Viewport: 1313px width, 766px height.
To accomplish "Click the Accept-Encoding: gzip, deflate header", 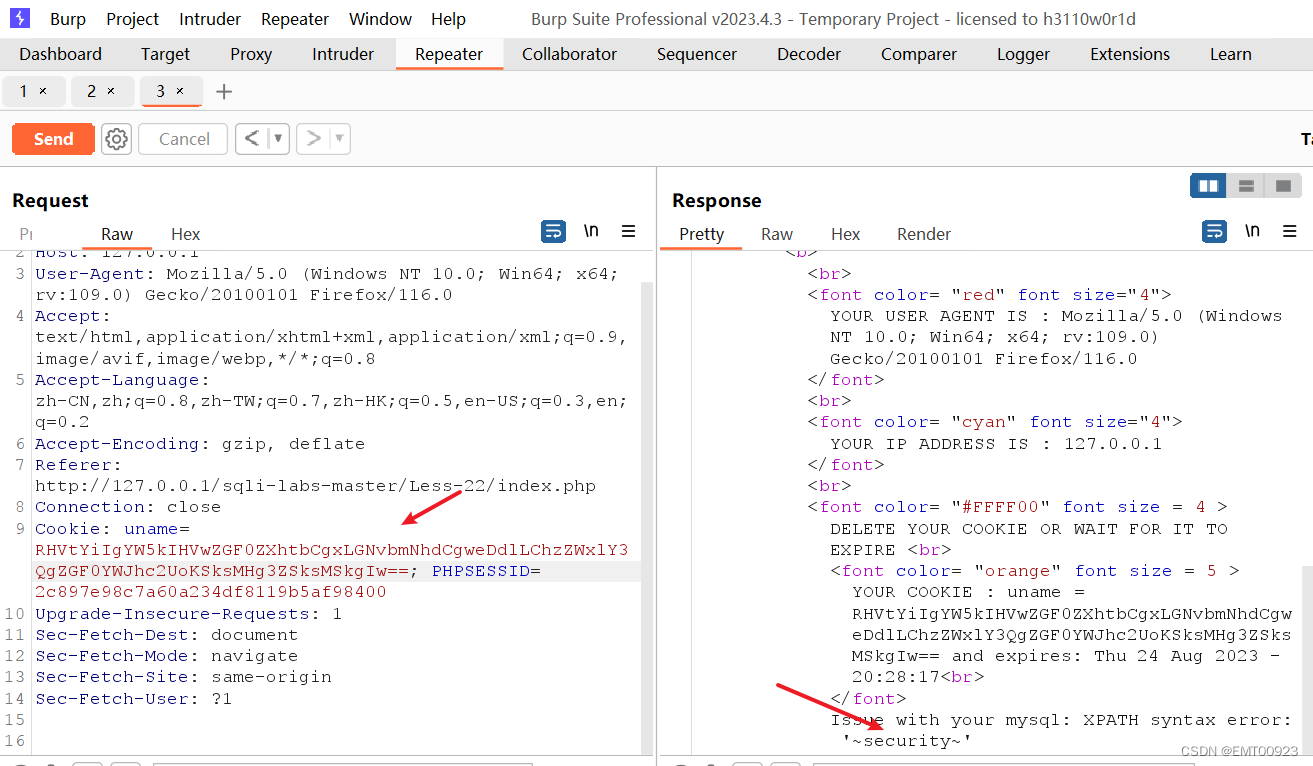I will pyautogui.click(x=200, y=444).
